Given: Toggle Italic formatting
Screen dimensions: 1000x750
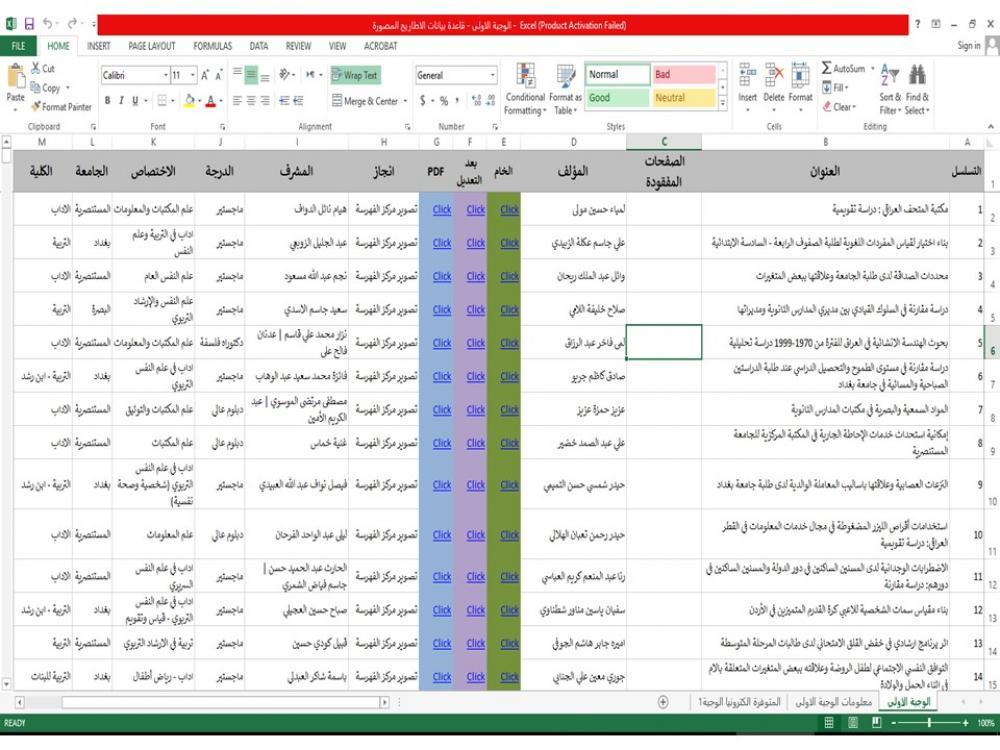Looking at the screenshot, I should 121,101.
